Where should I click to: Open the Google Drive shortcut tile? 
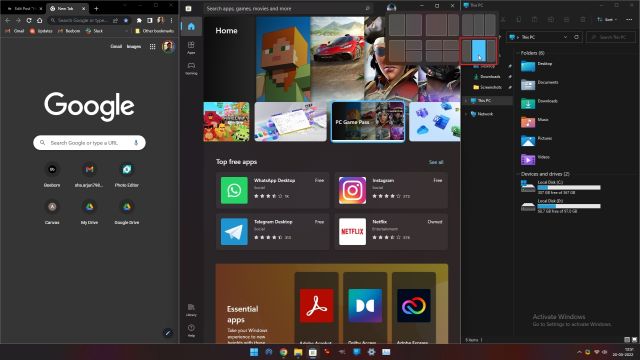tap(127, 212)
